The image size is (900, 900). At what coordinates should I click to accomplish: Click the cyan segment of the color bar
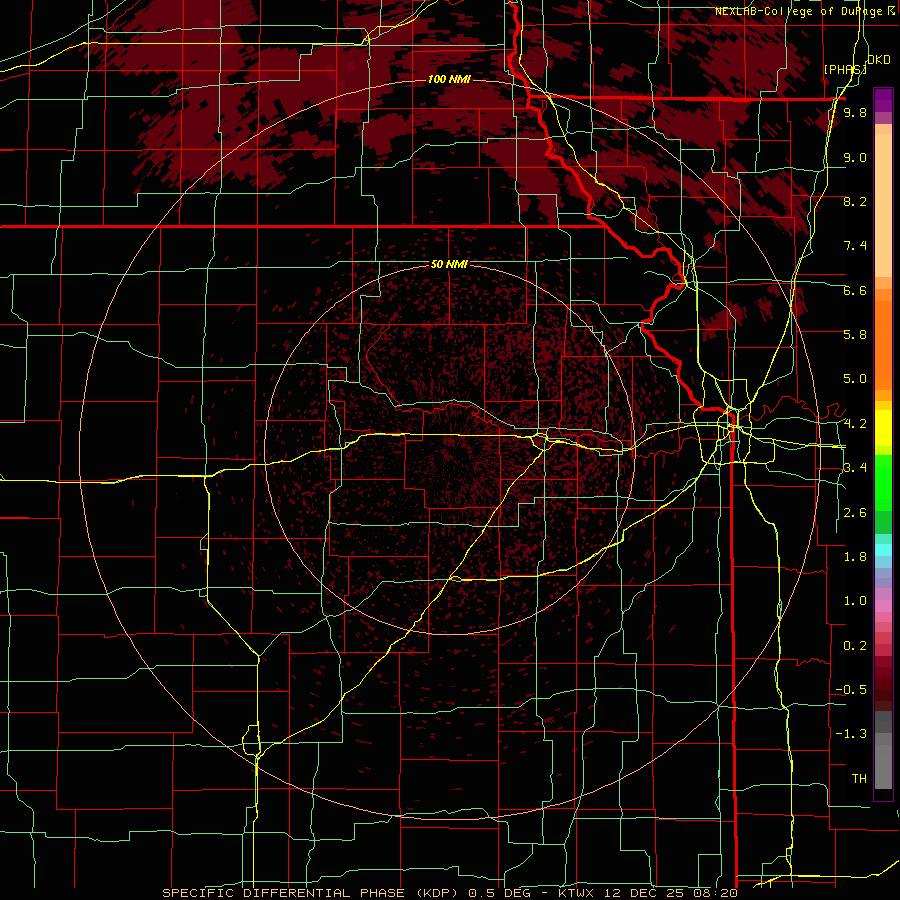(883, 550)
